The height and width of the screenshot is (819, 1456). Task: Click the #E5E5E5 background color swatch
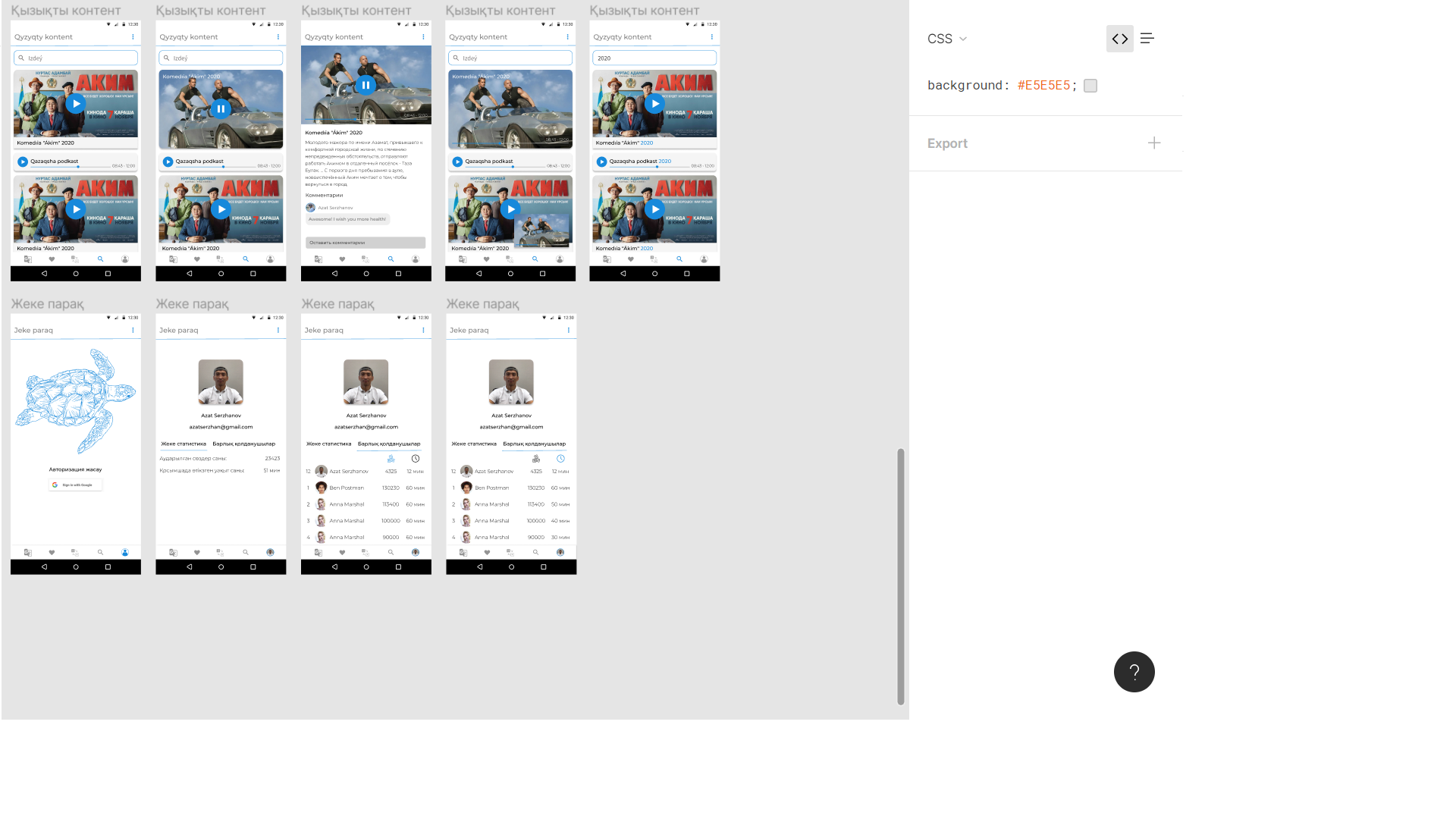tap(1090, 86)
